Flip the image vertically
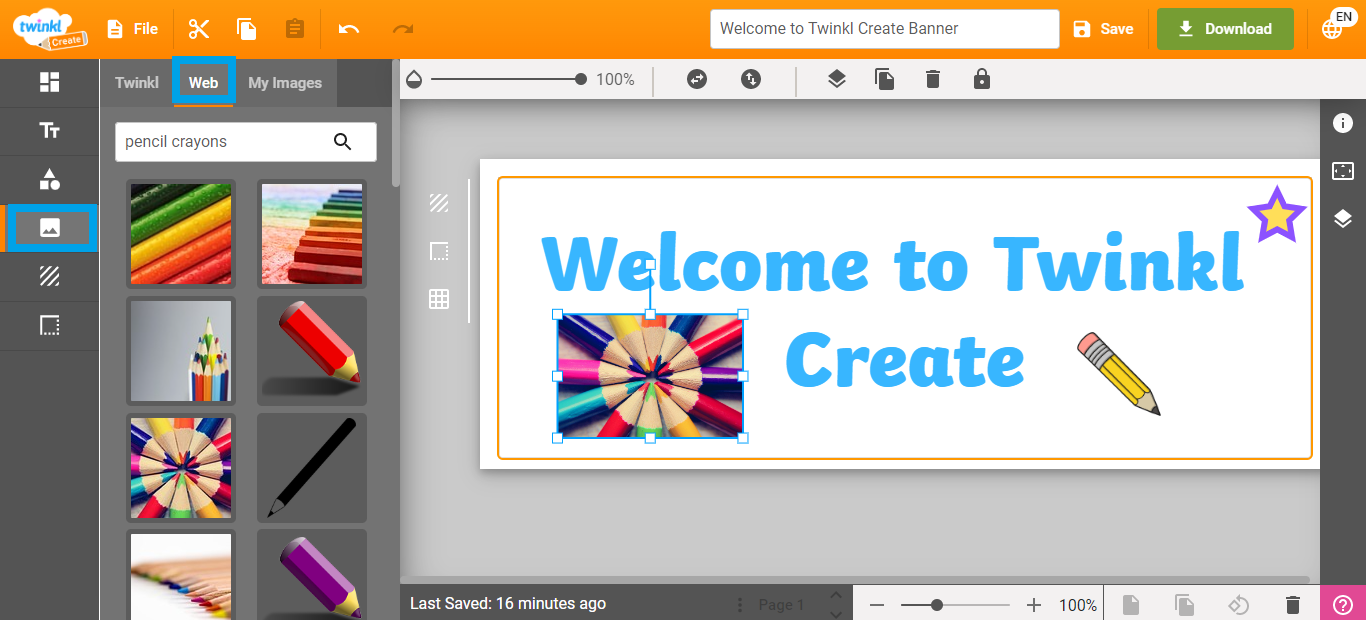Viewport: 1366px width, 620px height. click(751, 79)
